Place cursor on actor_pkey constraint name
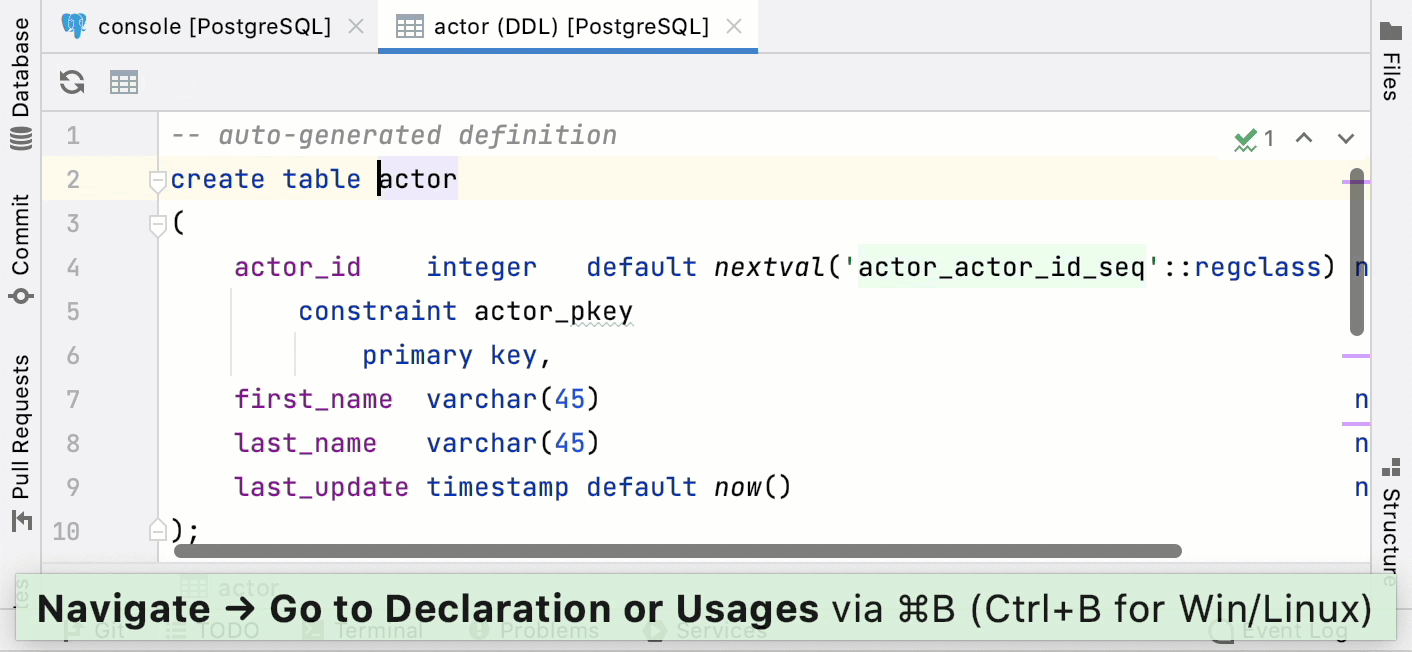1412x652 pixels. (x=553, y=311)
